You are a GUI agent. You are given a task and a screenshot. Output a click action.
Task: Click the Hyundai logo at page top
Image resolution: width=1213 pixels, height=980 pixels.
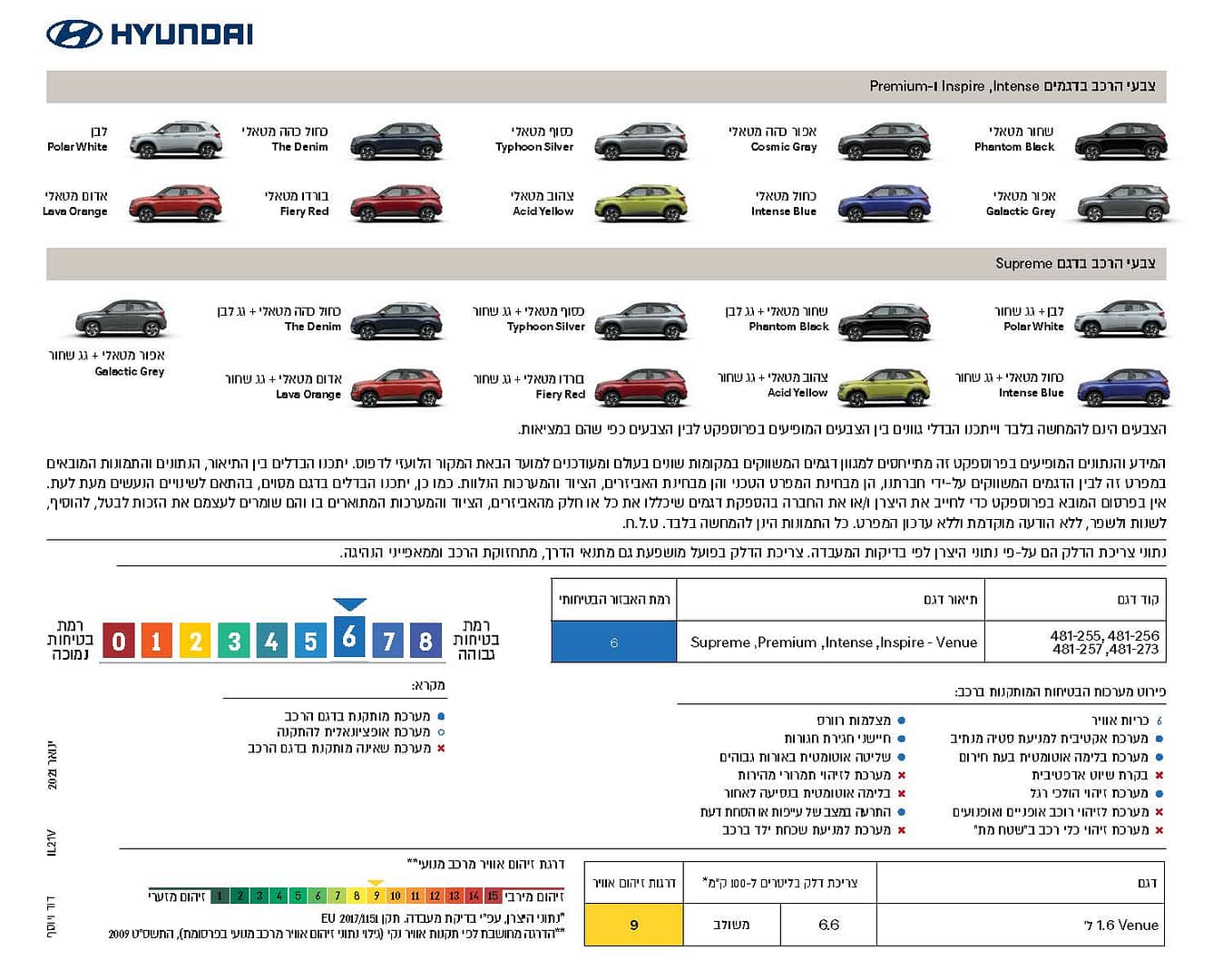(150, 34)
